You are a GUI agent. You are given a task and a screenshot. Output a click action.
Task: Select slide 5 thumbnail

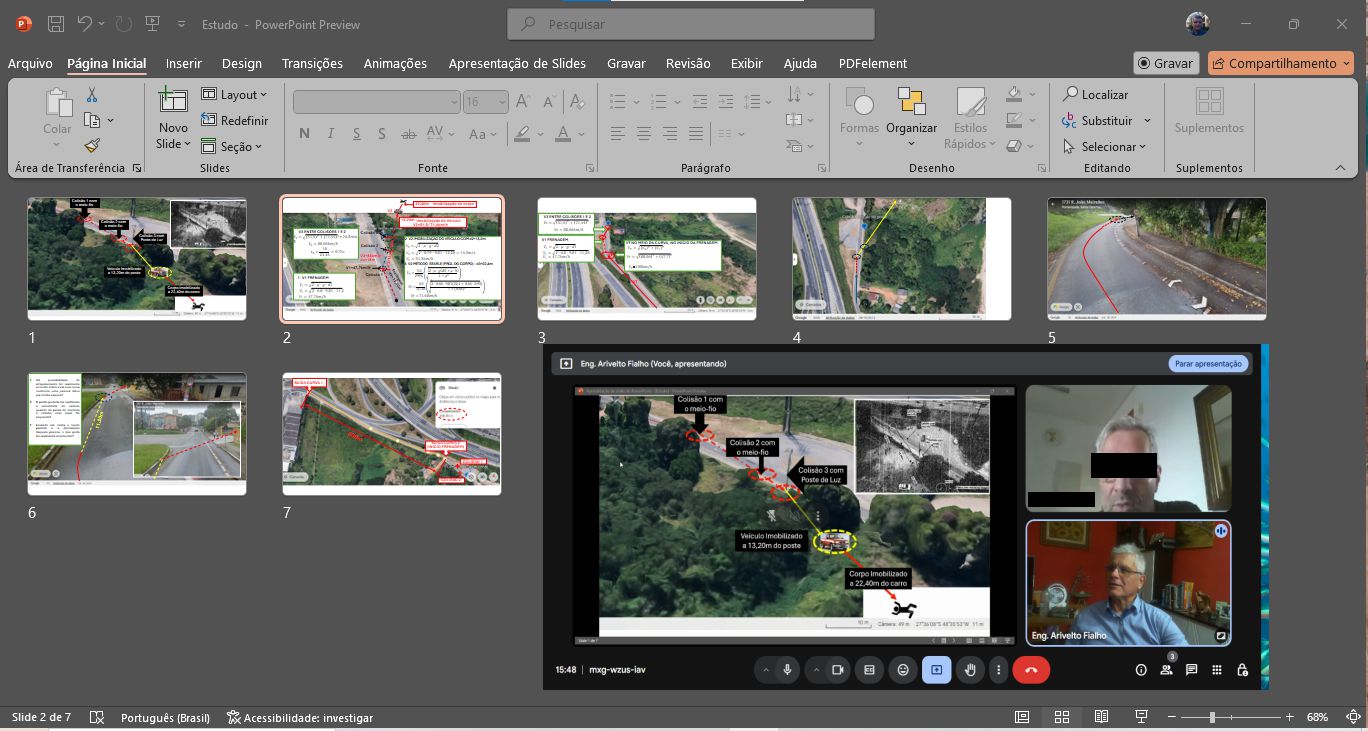pyautogui.click(x=1156, y=259)
